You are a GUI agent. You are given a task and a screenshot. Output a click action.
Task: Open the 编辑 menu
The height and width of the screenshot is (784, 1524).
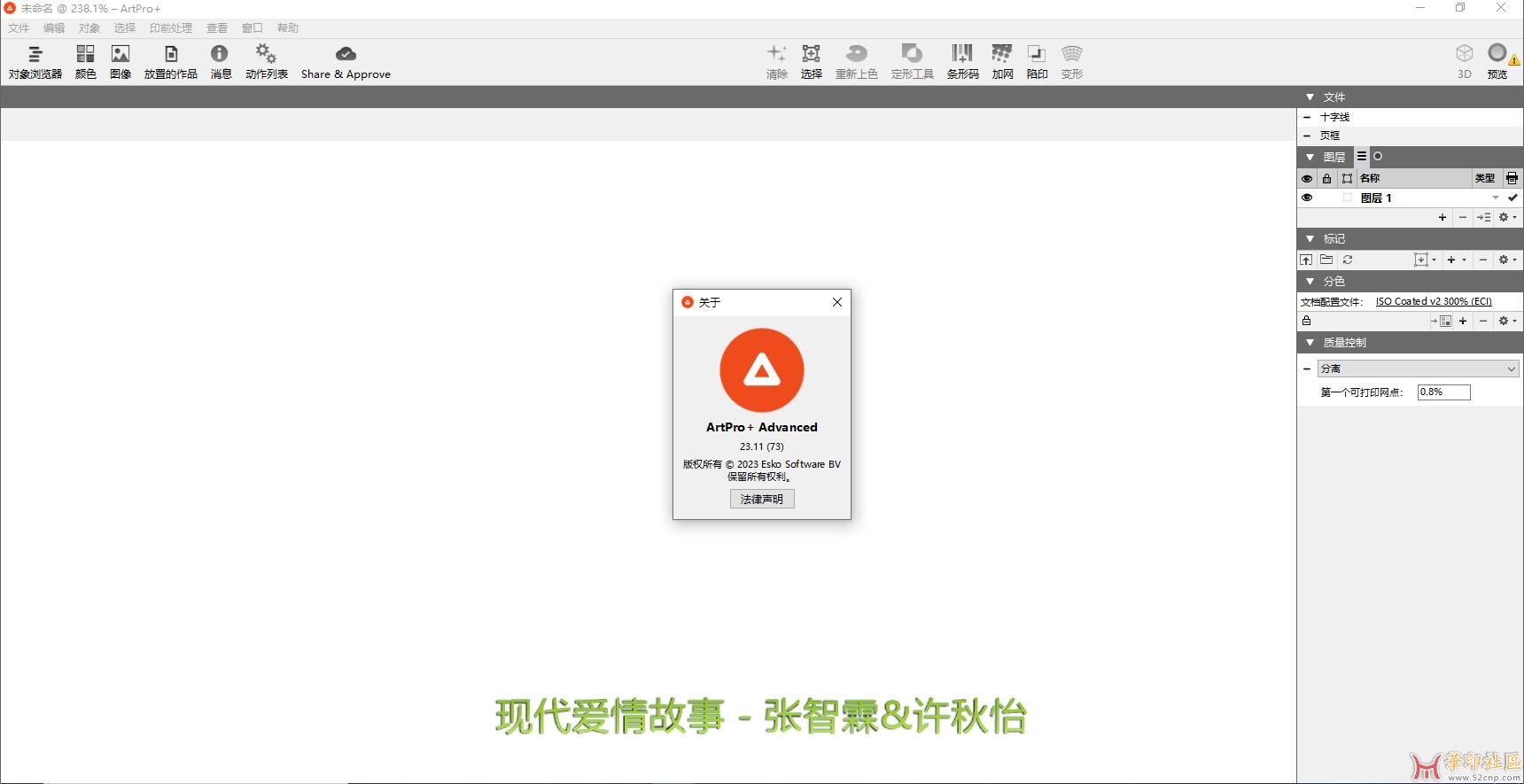pyautogui.click(x=54, y=27)
